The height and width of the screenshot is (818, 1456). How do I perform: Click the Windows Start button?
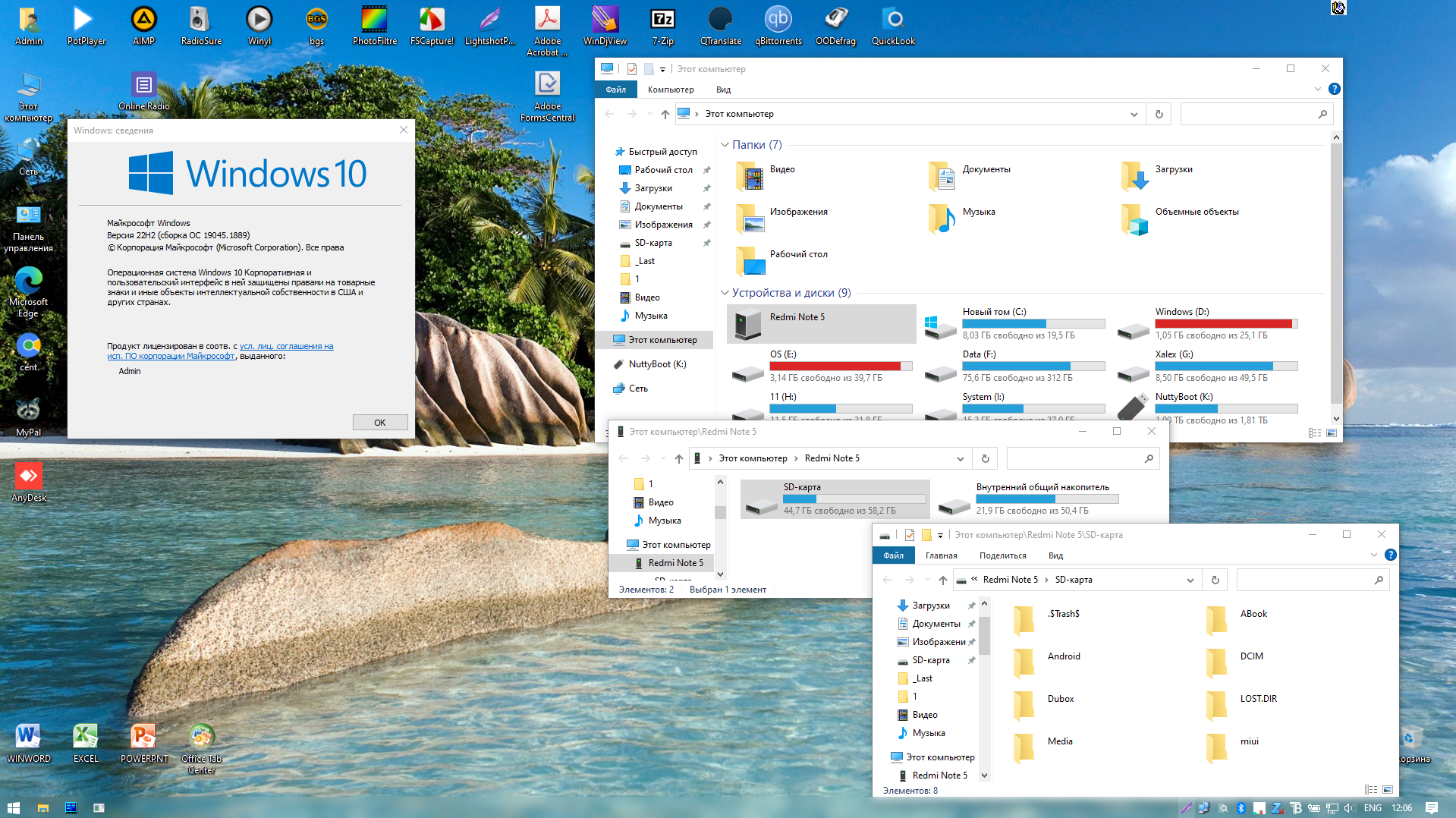[x=13, y=807]
